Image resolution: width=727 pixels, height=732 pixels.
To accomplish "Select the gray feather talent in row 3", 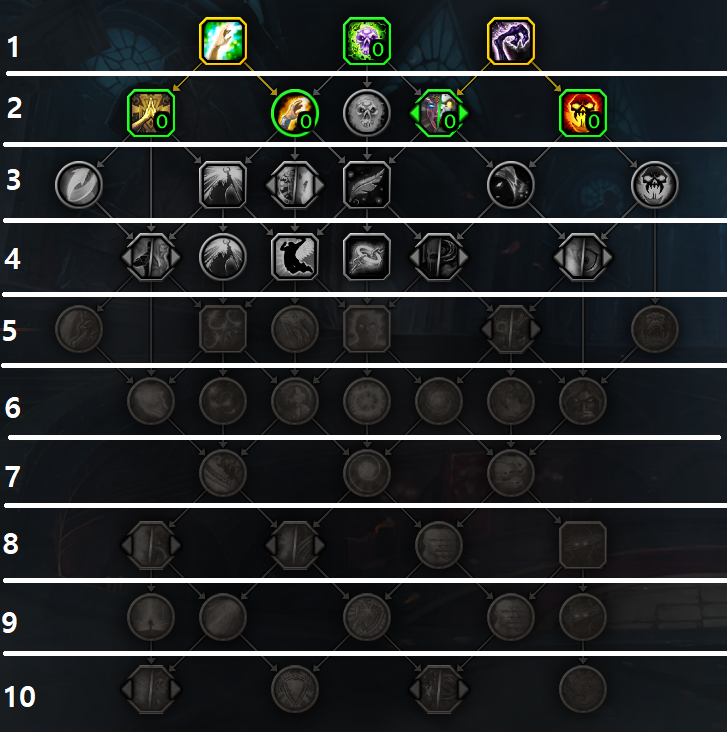I will pos(367,185).
